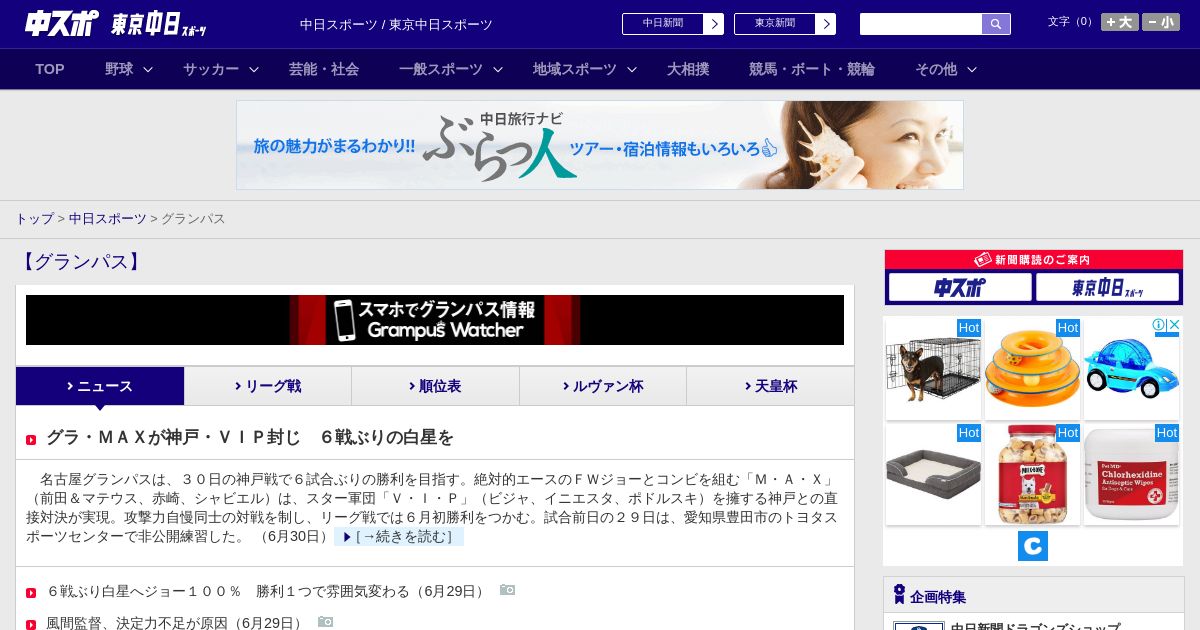The height and width of the screenshot is (630, 1200).
Task: Open article 風間監督、決定力不足が原因
Action: point(176,623)
